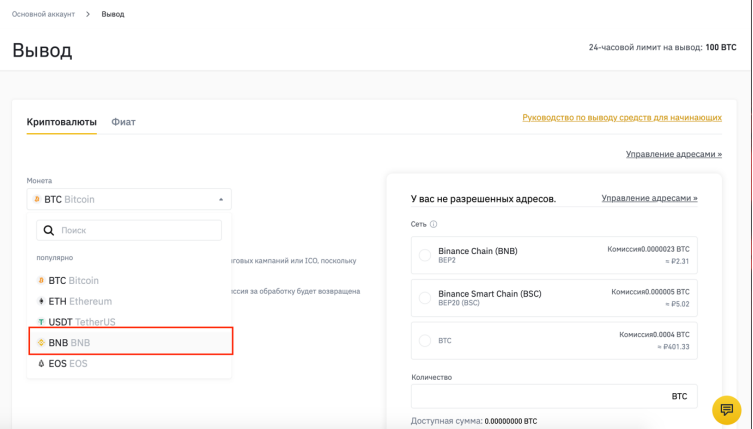The width and height of the screenshot is (753, 429).
Task: Switch to the Криптовалюты tab
Action: coord(61,122)
